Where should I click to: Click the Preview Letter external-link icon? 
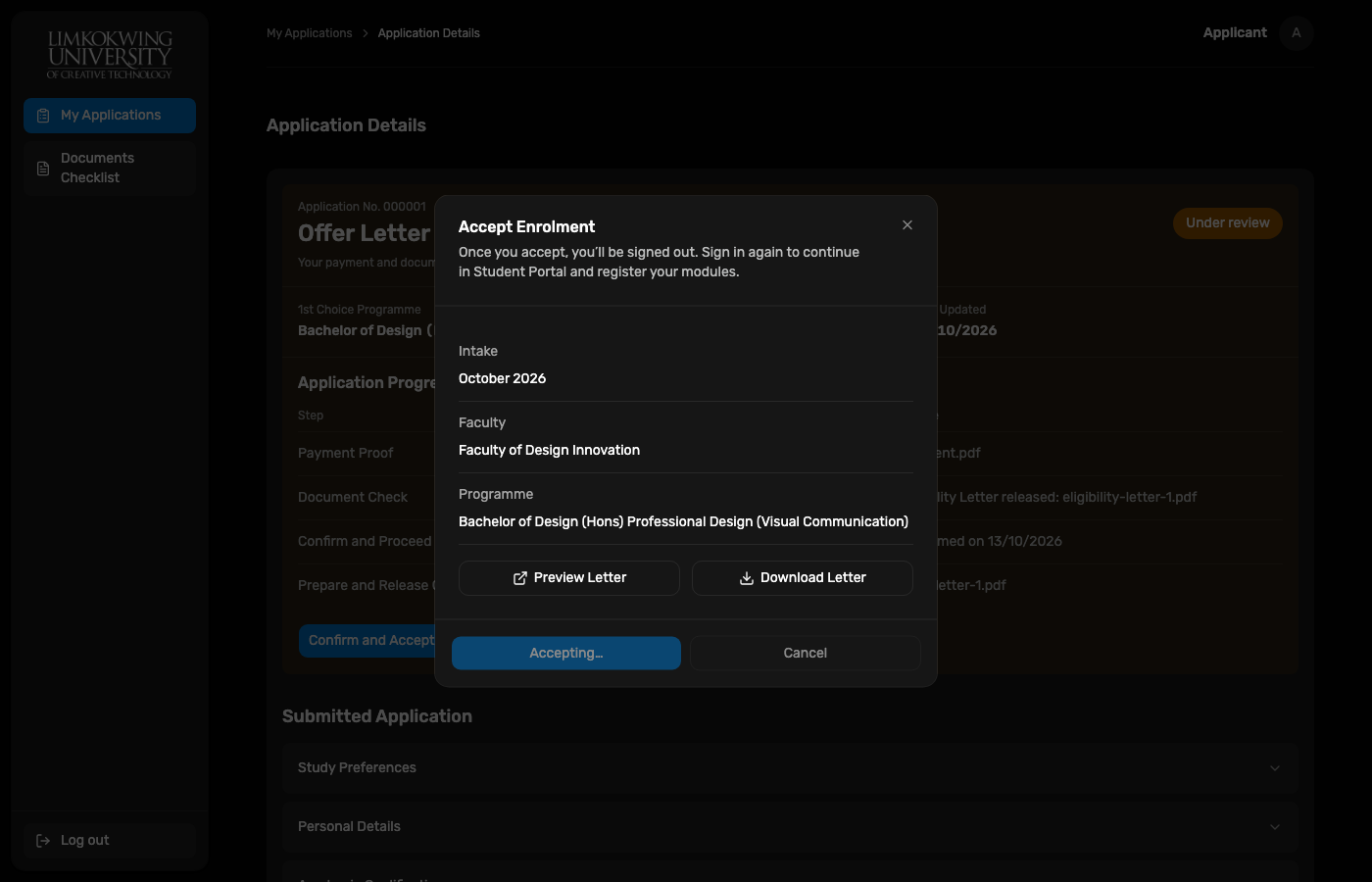520,578
